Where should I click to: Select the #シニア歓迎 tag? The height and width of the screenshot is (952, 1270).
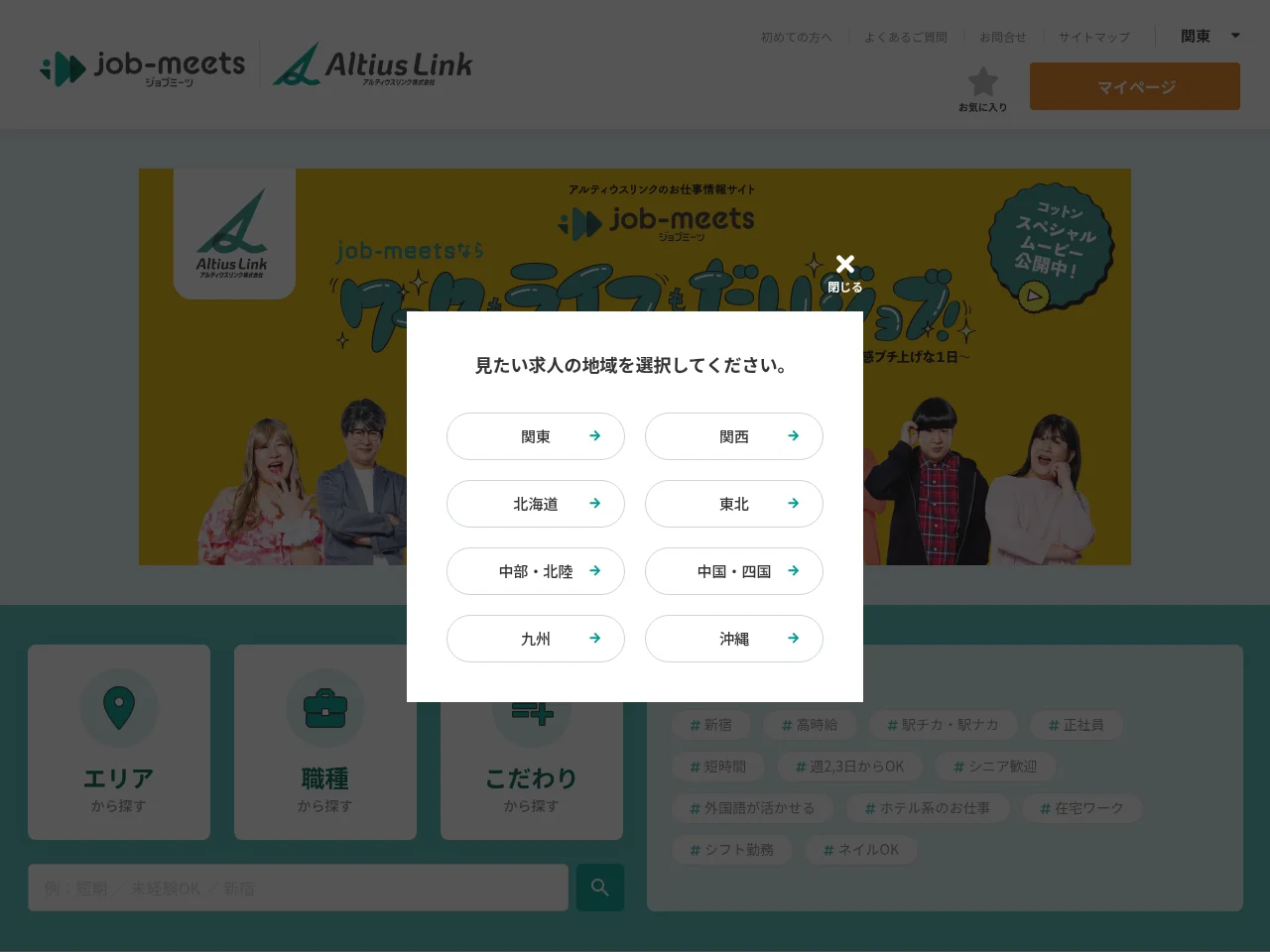click(995, 767)
